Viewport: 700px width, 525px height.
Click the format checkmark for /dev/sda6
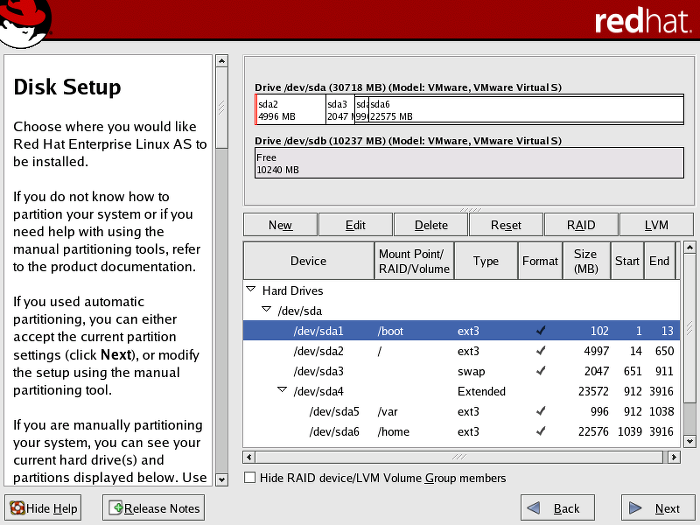tap(541, 431)
